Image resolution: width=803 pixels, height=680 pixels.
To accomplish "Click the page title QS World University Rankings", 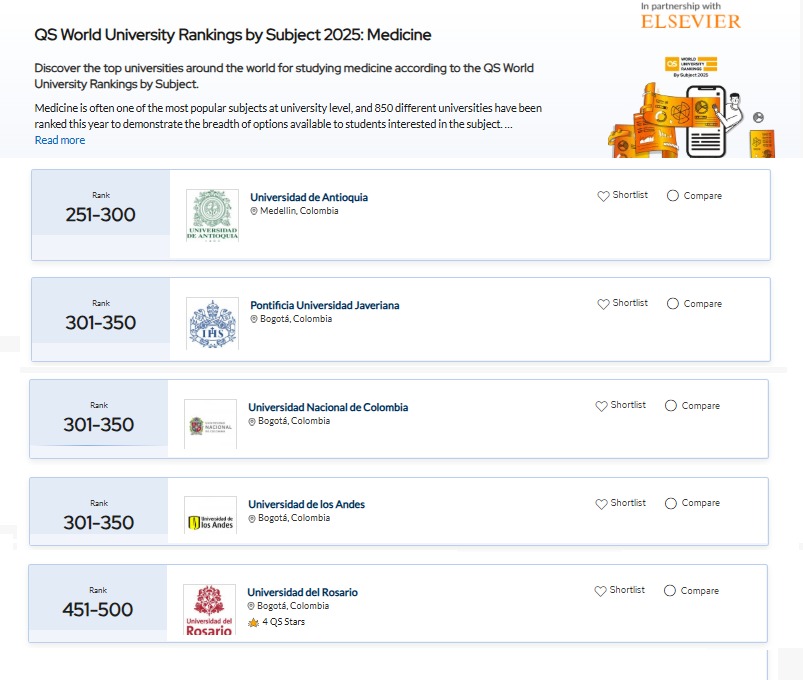I will tap(233, 35).
